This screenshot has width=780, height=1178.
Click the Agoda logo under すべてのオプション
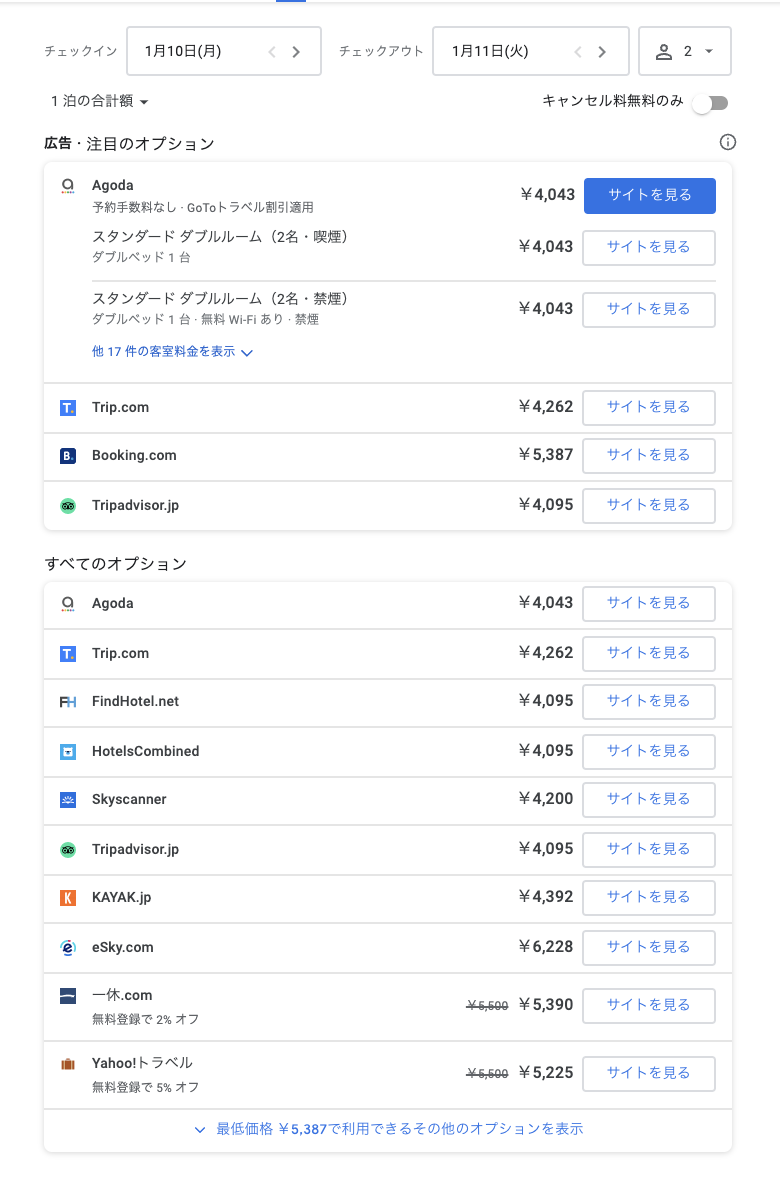pos(68,603)
